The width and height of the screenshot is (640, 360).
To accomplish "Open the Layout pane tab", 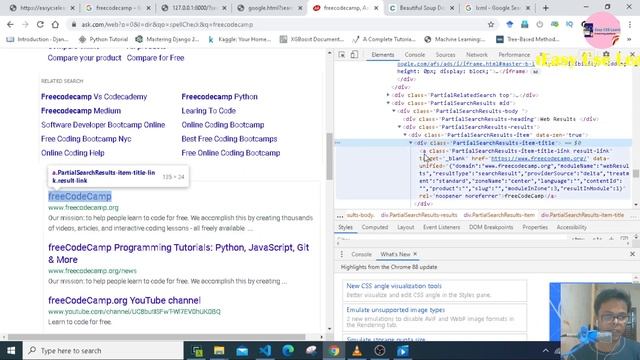I will point(405,227).
